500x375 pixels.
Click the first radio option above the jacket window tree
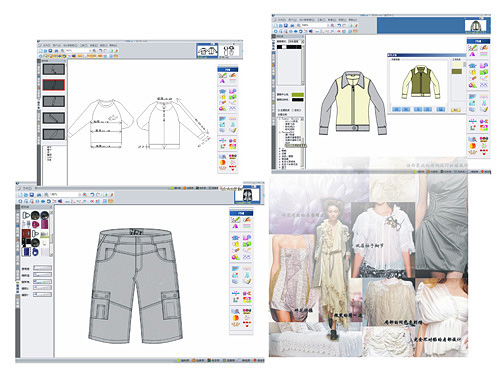click(x=279, y=110)
